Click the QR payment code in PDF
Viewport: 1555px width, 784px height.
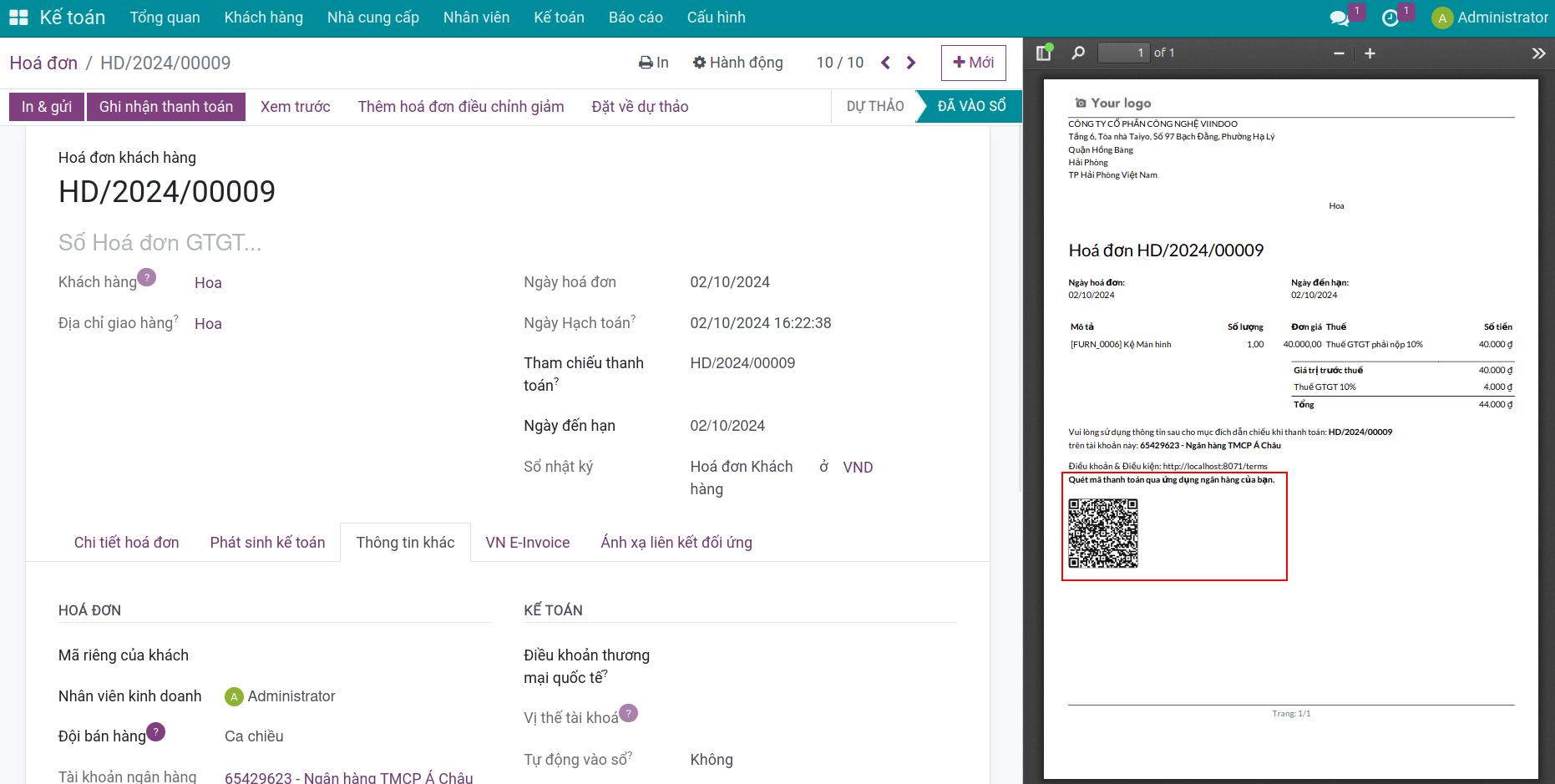(x=1103, y=534)
